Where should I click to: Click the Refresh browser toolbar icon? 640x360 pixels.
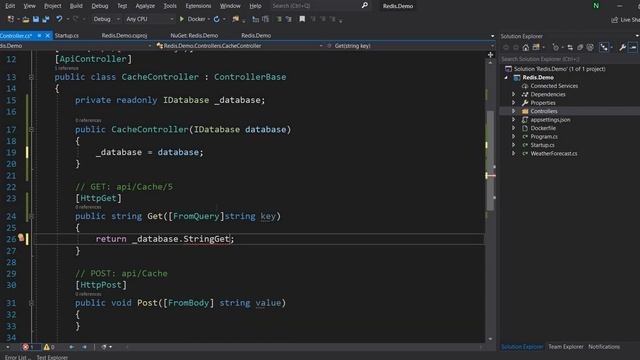(x=216, y=19)
